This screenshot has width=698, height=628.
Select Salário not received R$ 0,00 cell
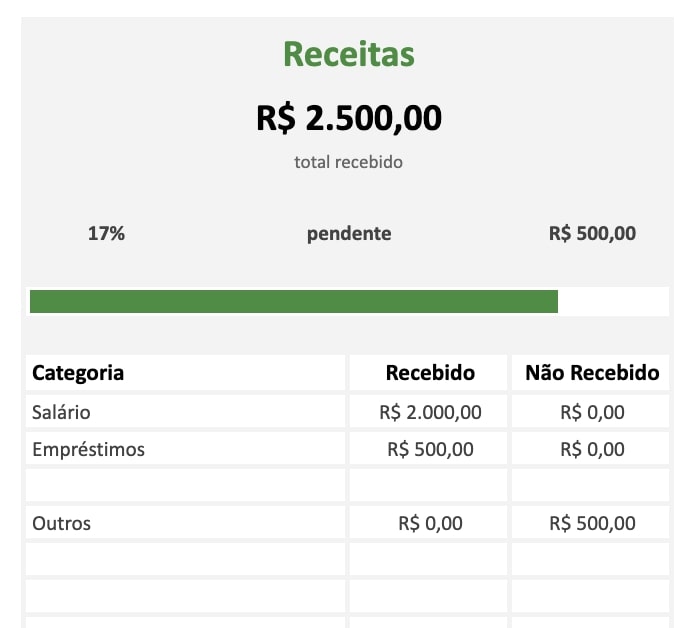pyautogui.click(x=590, y=412)
